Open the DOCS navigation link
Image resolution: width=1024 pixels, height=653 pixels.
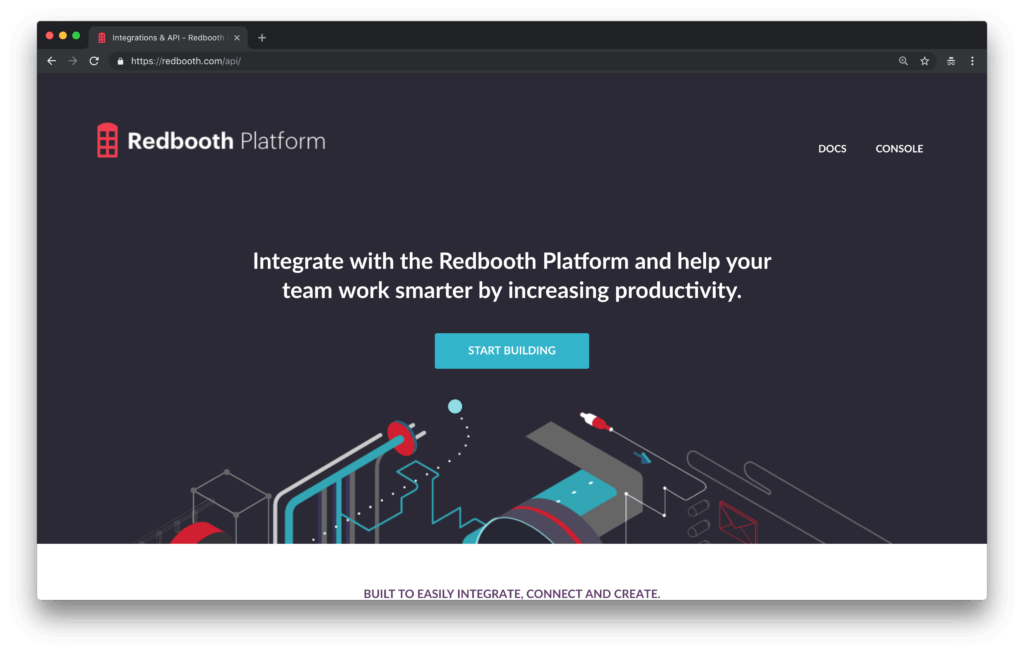[832, 149]
